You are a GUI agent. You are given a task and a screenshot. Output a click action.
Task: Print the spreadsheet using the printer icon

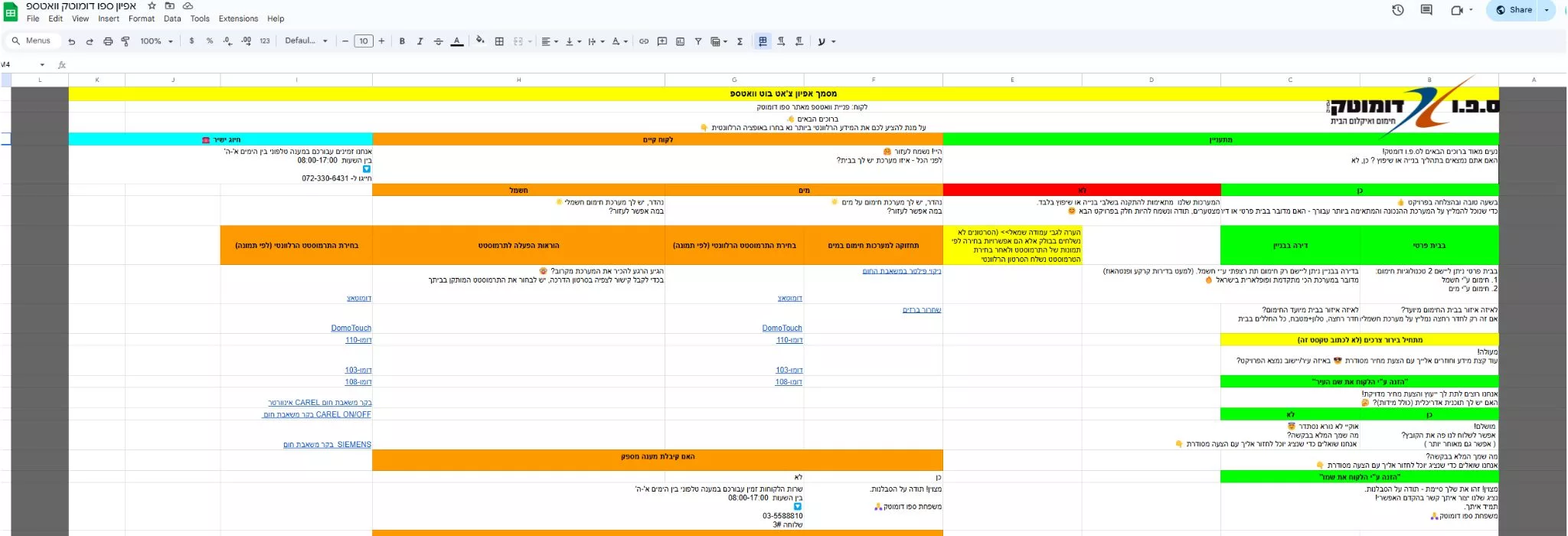point(108,41)
